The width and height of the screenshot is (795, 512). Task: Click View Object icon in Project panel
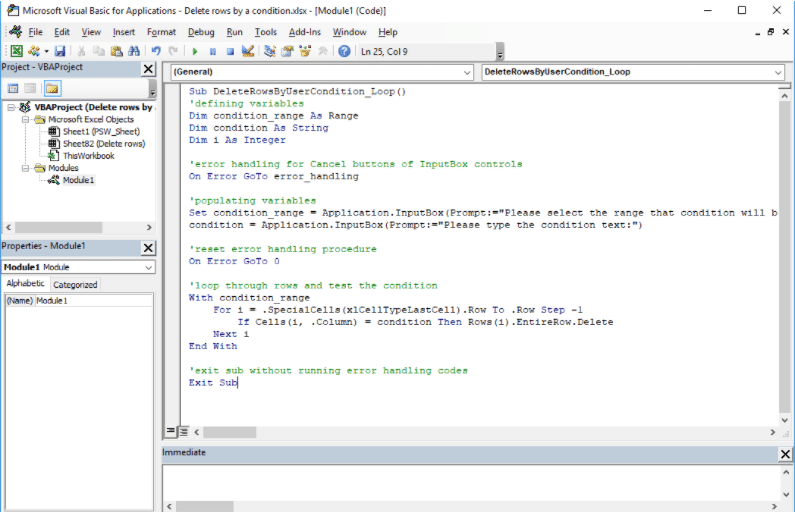[x=30, y=89]
